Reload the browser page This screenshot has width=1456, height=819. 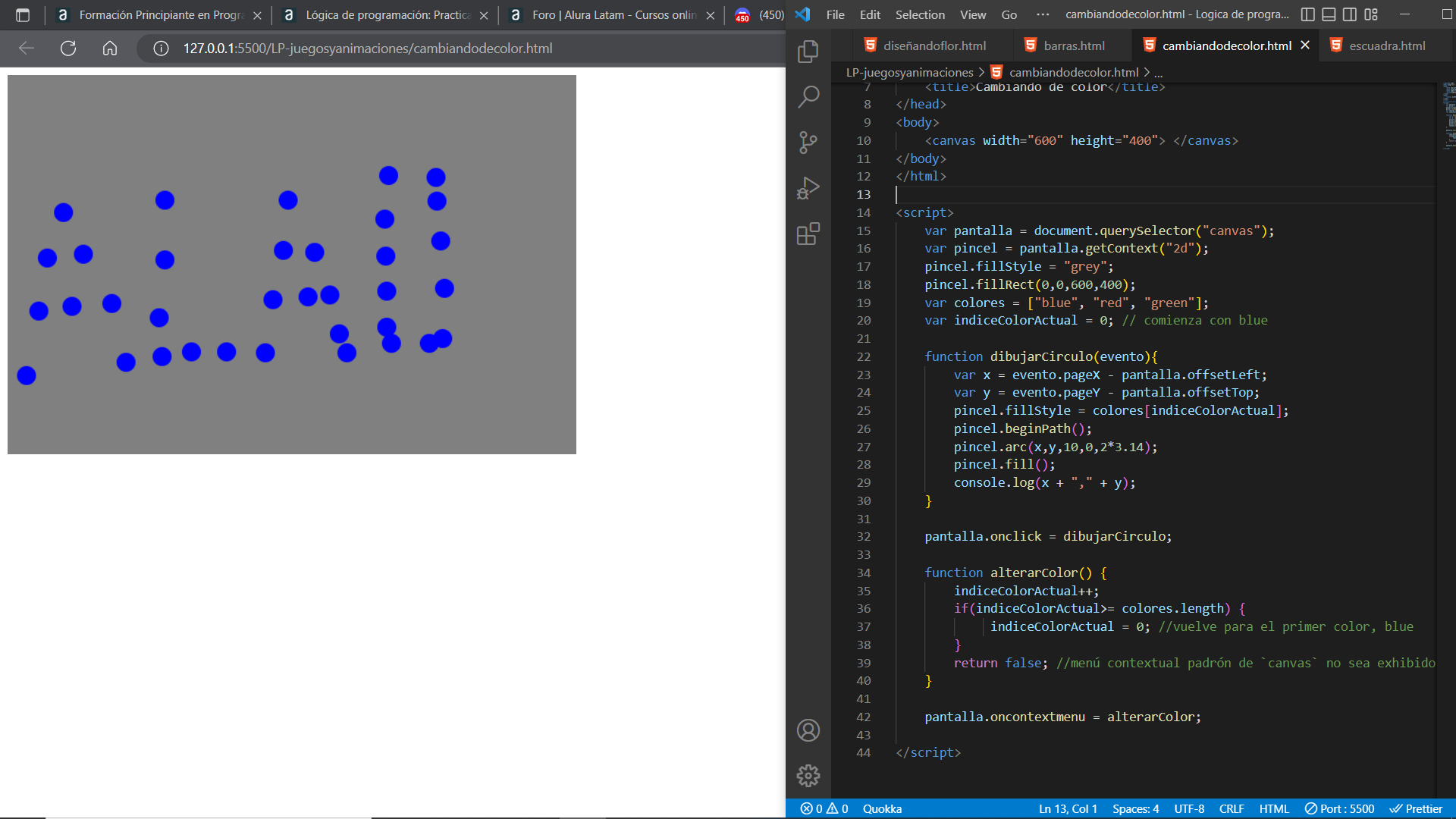(x=68, y=49)
